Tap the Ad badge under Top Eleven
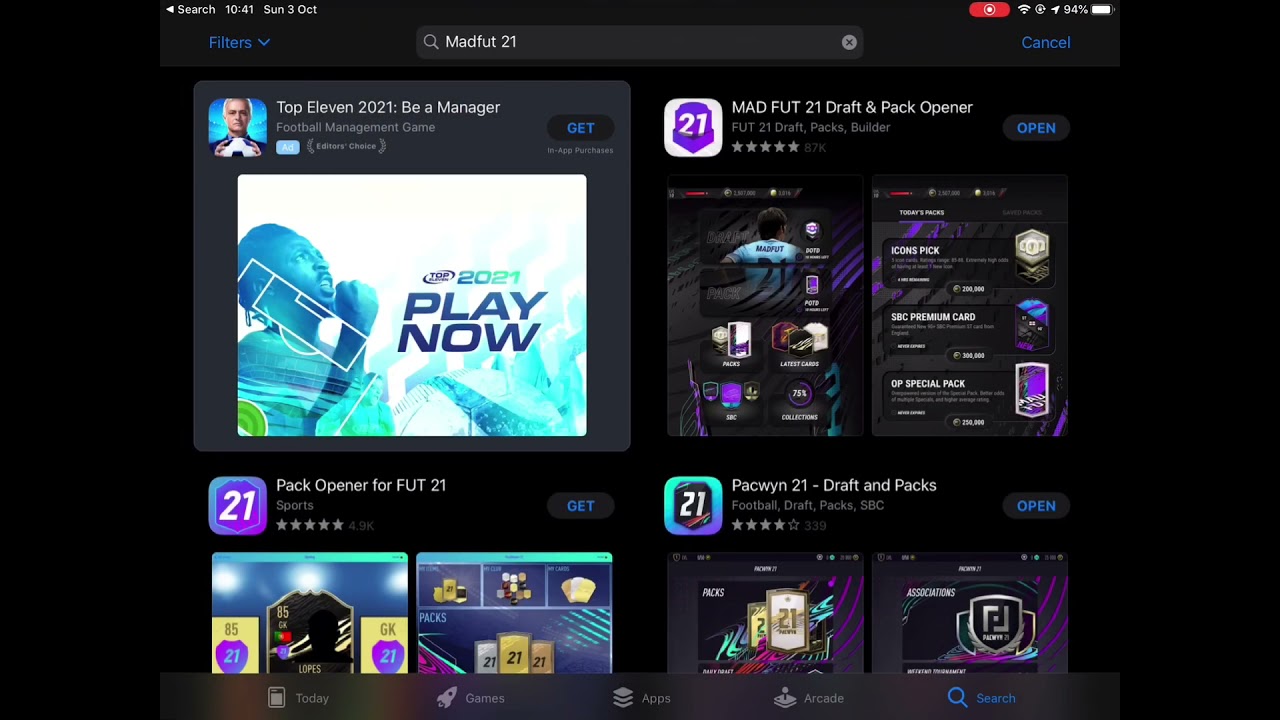 point(287,147)
